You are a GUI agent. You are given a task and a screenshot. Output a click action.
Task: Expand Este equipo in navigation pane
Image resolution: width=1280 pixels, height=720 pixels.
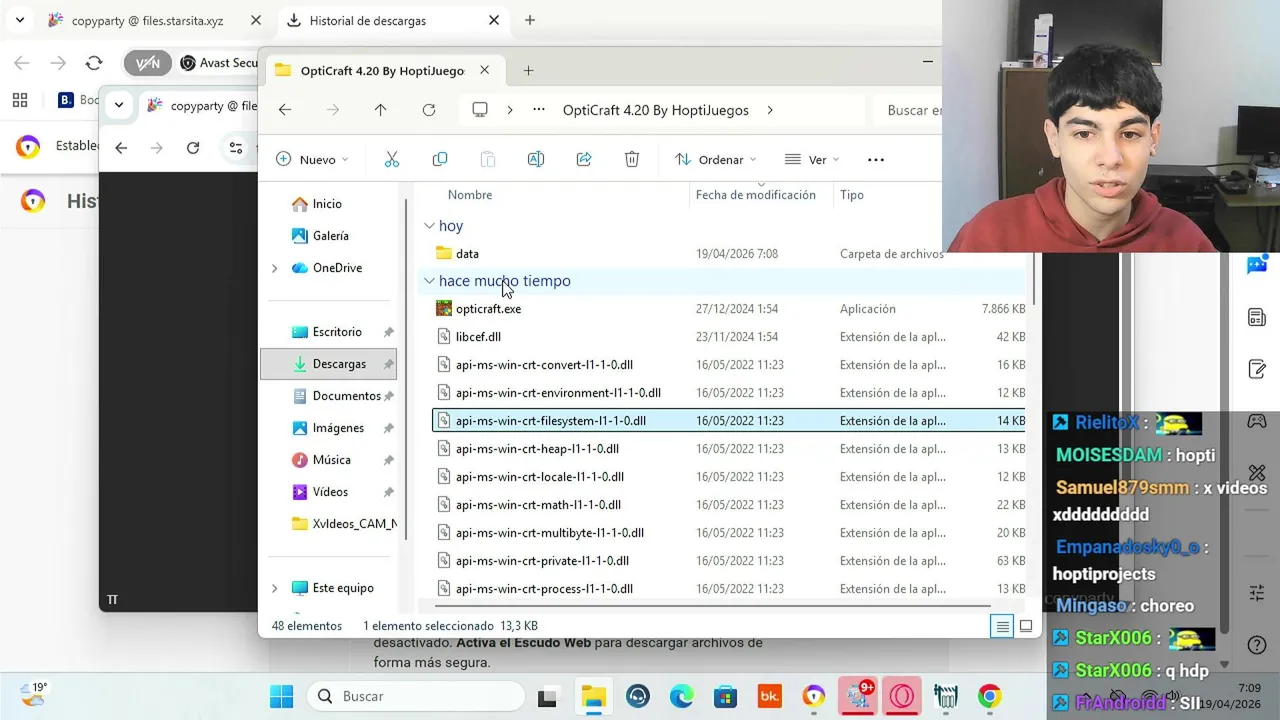(x=274, y=588)
